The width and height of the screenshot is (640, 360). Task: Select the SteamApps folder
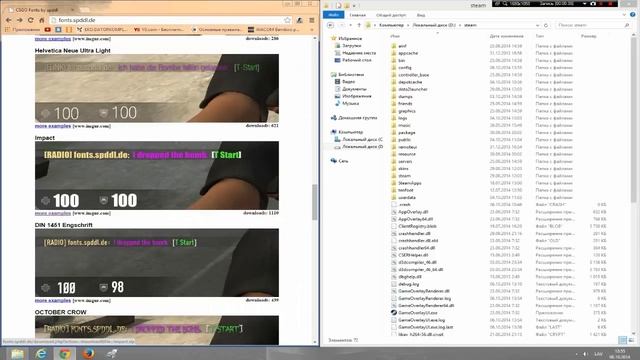[x=409, y=183]
